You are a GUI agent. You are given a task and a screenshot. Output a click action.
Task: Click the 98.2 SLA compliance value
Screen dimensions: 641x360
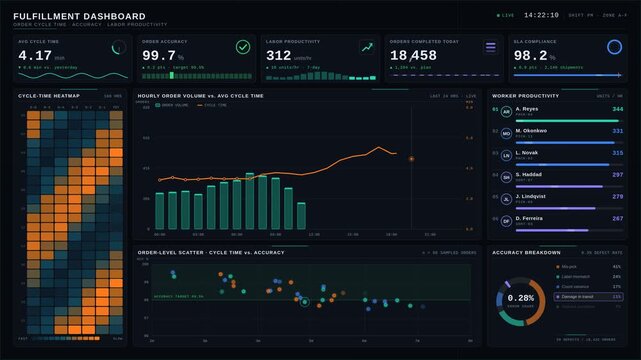coord(531,55)
